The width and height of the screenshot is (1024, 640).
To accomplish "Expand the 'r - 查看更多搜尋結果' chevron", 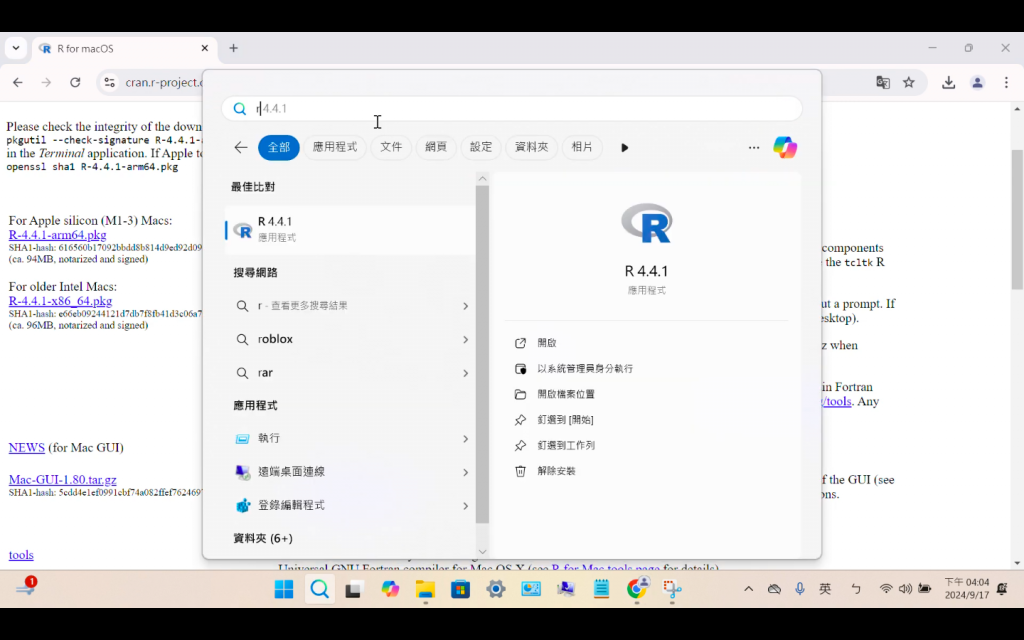I will [466, 306].
